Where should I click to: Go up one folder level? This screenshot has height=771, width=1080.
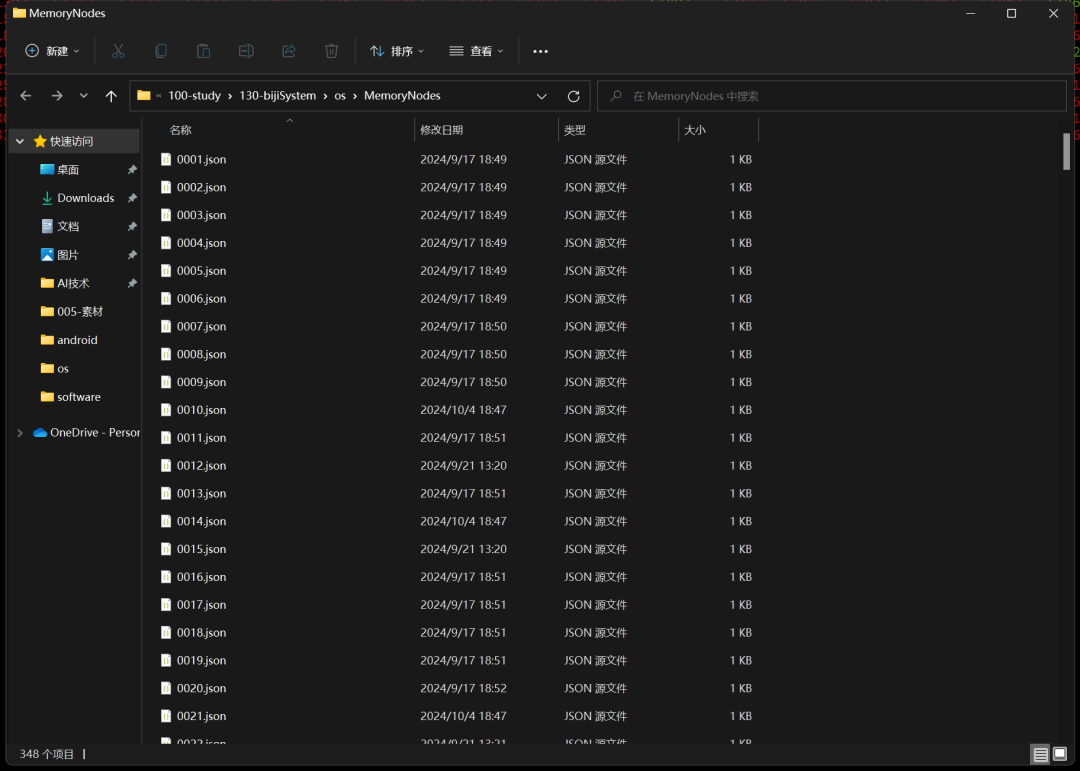pos(111,96)
